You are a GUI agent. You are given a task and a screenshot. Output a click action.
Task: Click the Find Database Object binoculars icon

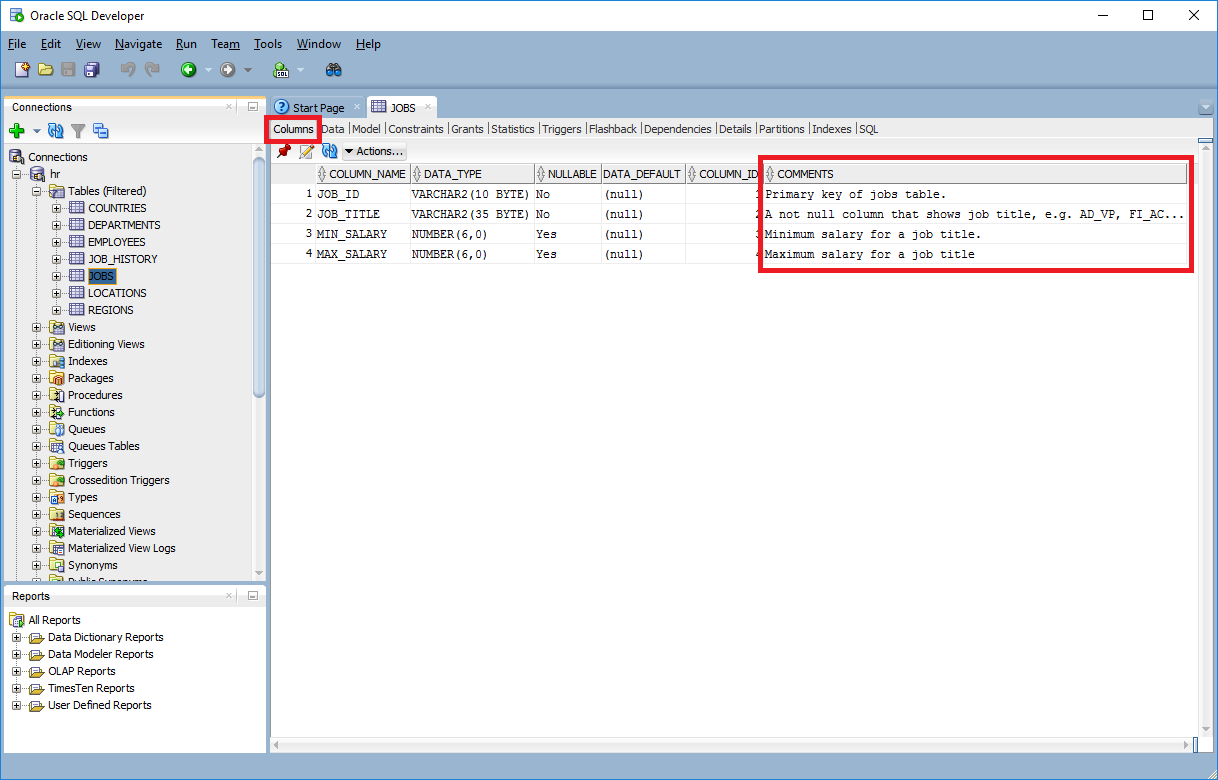(334, 70)
